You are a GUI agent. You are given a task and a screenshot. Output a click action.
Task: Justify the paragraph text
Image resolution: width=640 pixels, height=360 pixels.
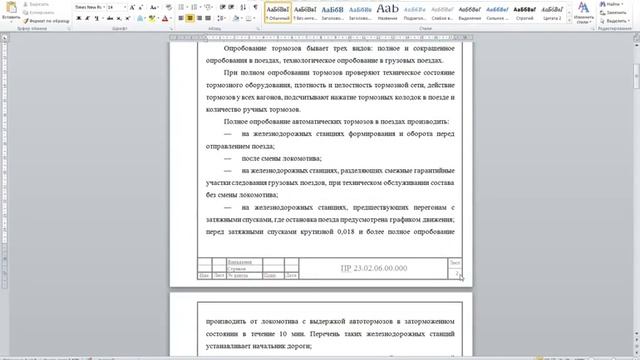coord(208,18)
